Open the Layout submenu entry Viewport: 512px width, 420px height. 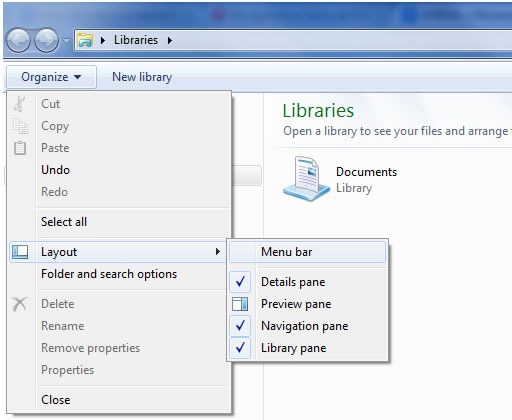(x=118, y=252)
